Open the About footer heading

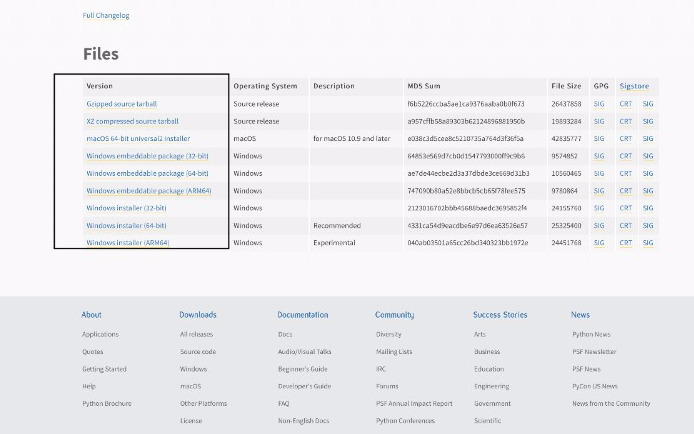(91, 315)
